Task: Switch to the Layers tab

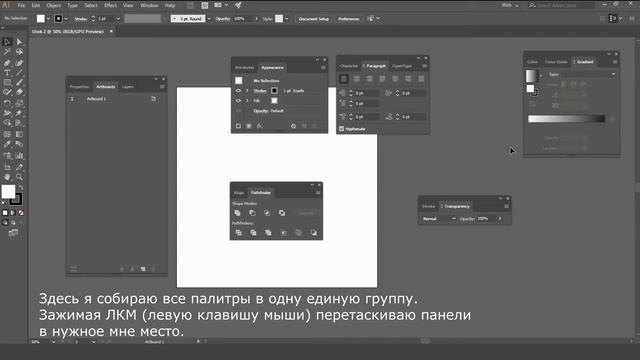Action: coord(128,87)
